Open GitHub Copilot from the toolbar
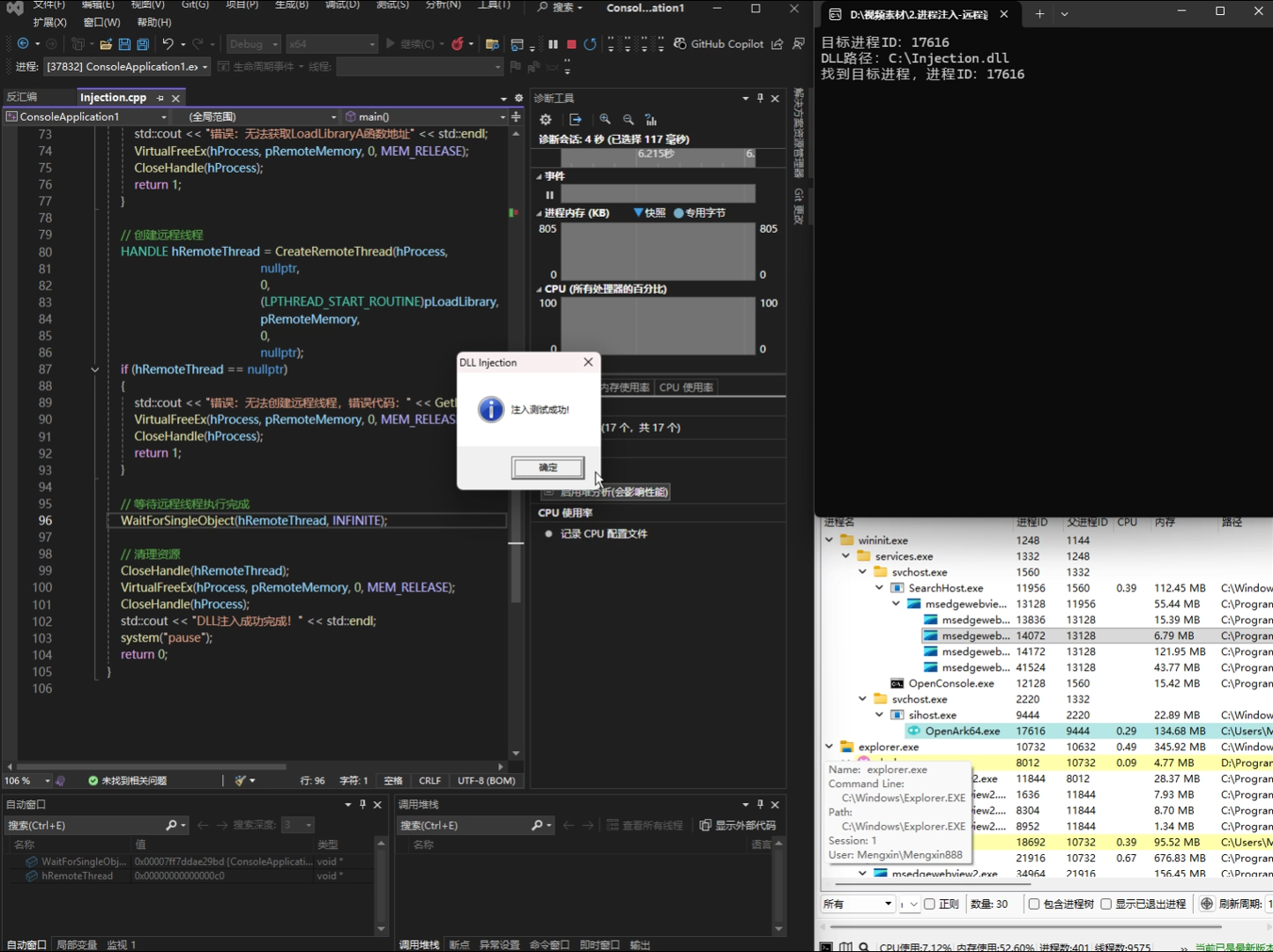The image size is (1273, 952). [718, 44]
